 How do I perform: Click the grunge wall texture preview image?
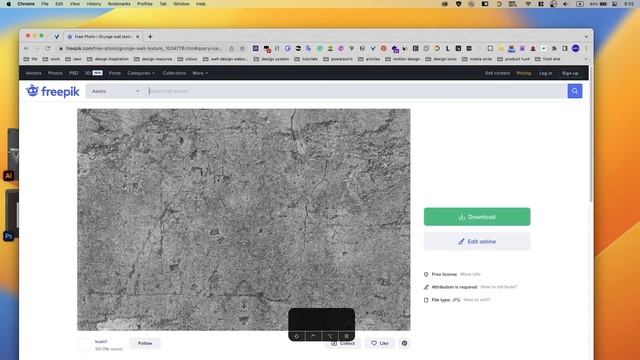click(x=244, y=219)
